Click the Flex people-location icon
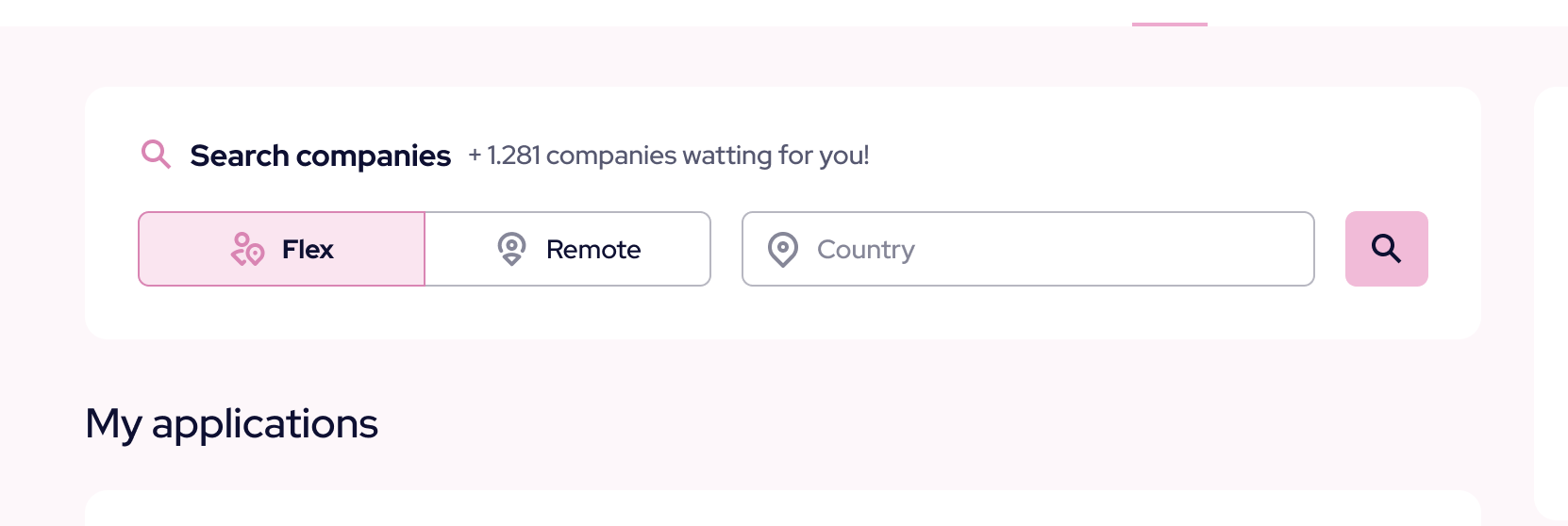This screenshot has width=1568, height=526. [247, 250]
